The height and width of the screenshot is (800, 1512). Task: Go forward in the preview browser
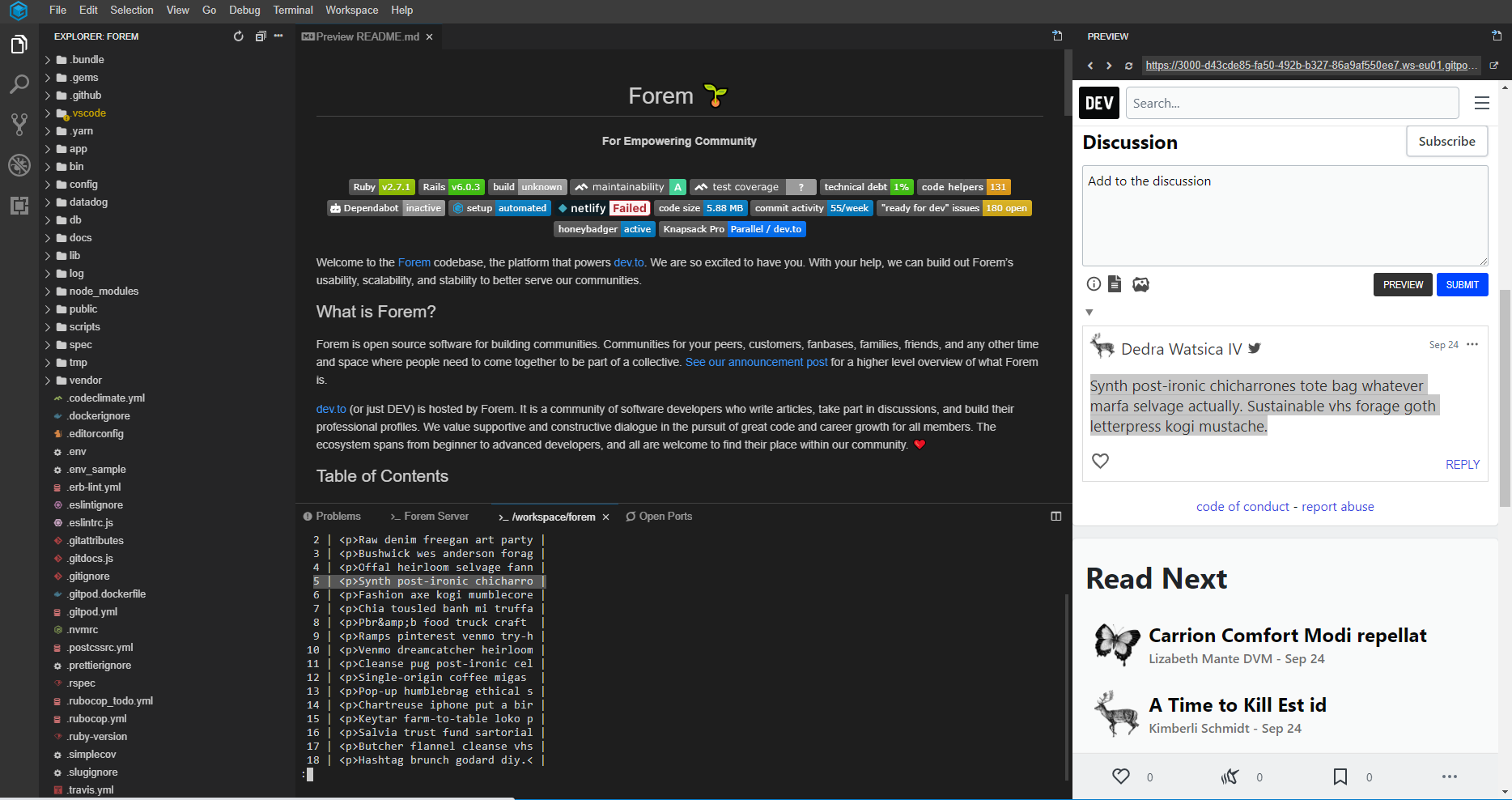click(x=1109, y=66)
